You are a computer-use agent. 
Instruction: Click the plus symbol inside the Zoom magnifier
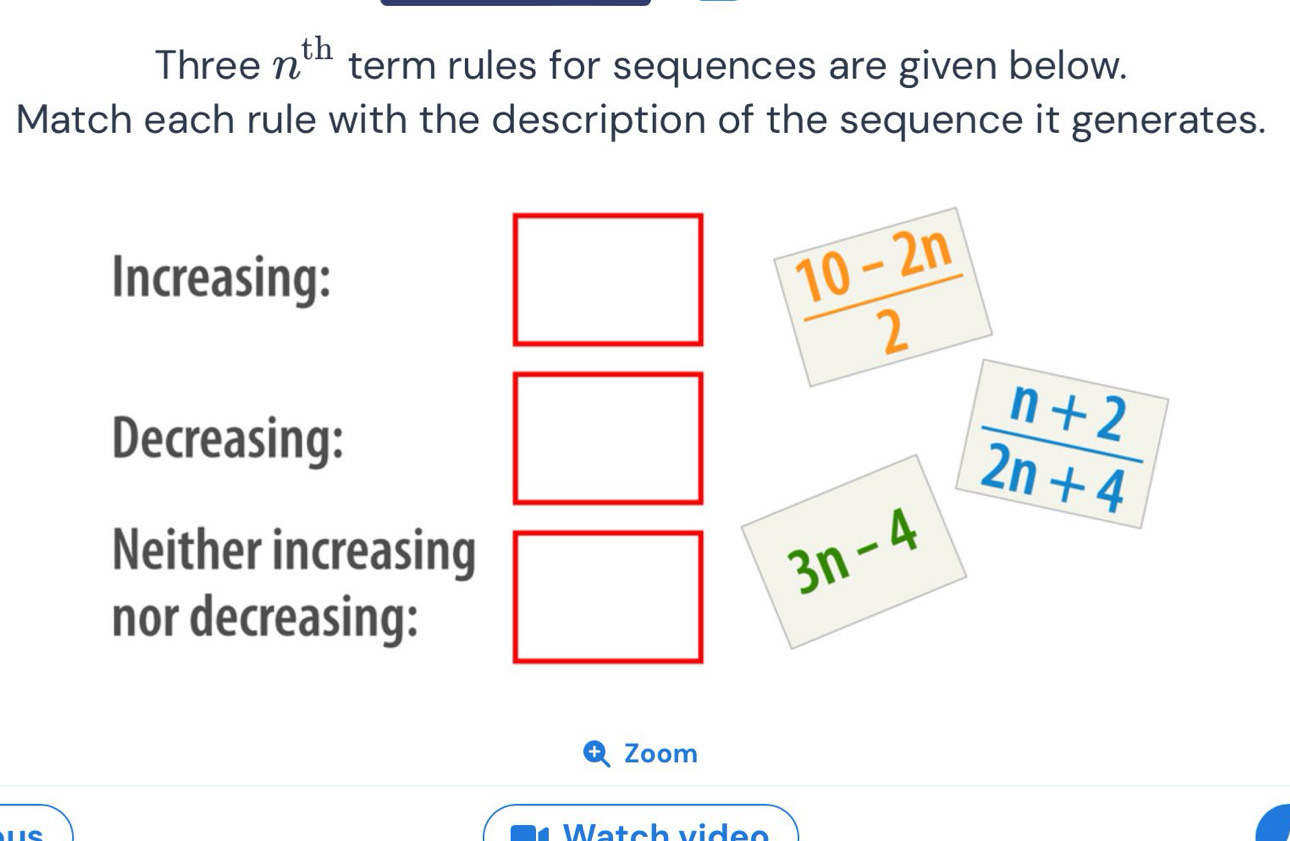pos(595,753)
